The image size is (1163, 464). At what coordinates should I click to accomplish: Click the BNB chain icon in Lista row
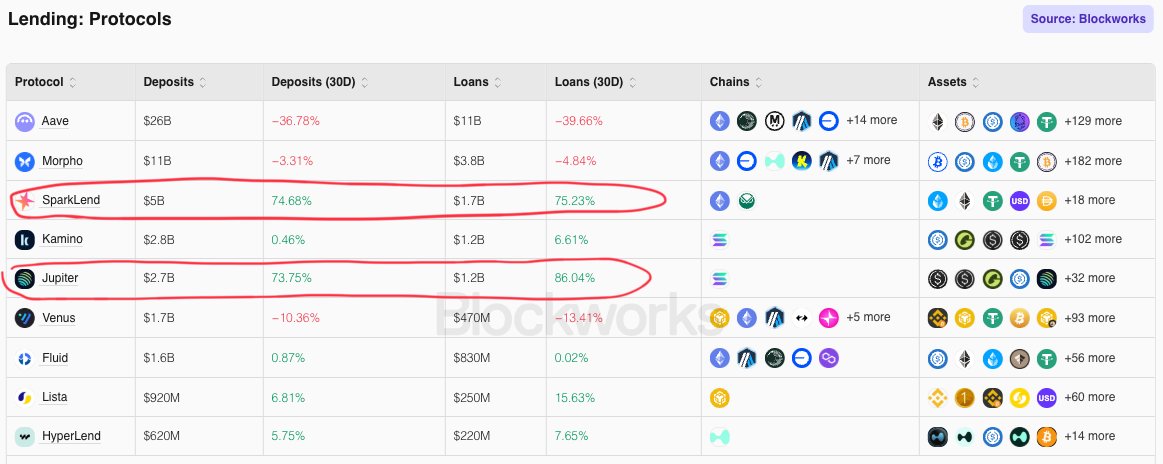719,397
